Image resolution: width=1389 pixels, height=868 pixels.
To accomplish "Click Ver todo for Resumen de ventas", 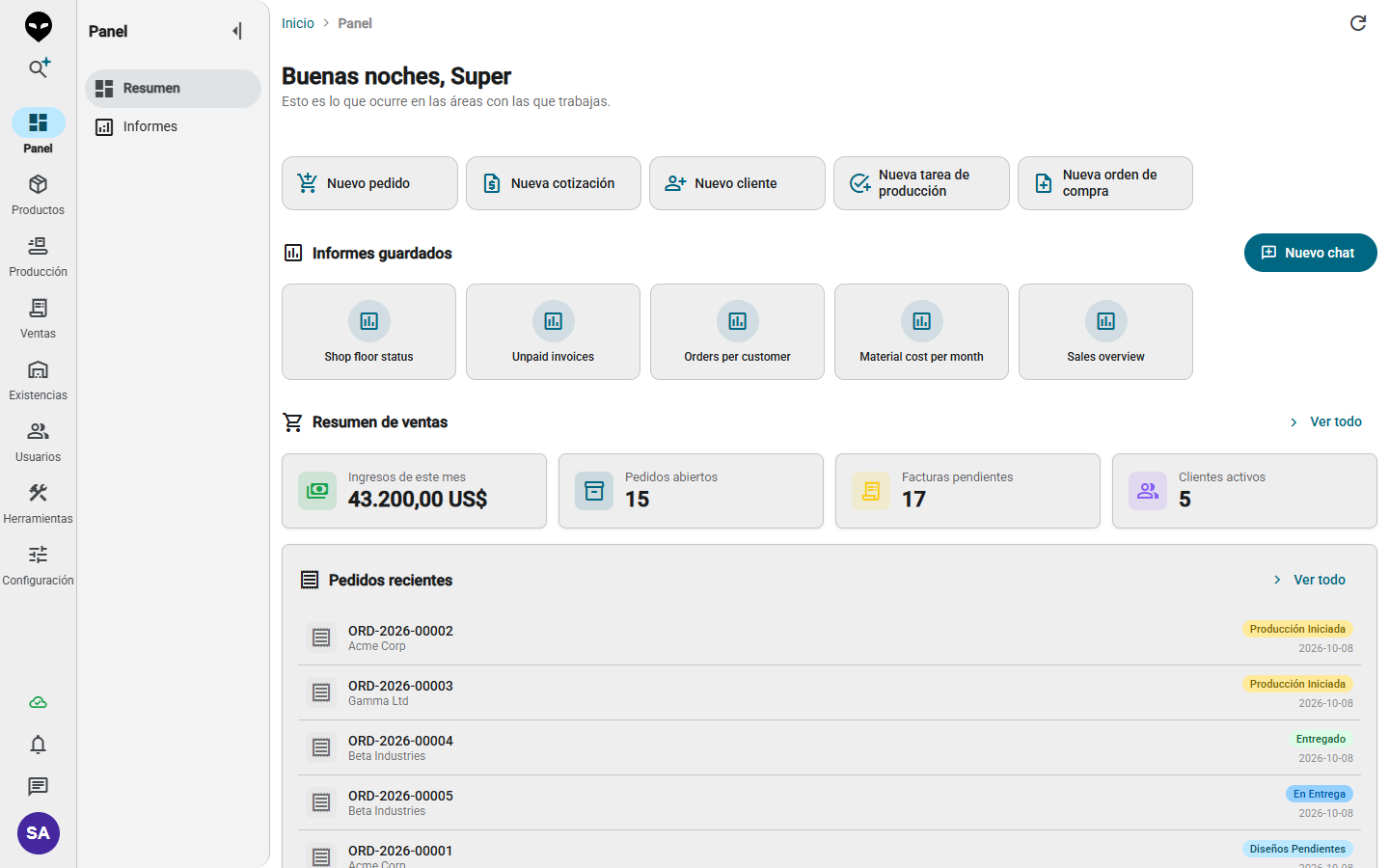I will click(x=1325, y=421).
